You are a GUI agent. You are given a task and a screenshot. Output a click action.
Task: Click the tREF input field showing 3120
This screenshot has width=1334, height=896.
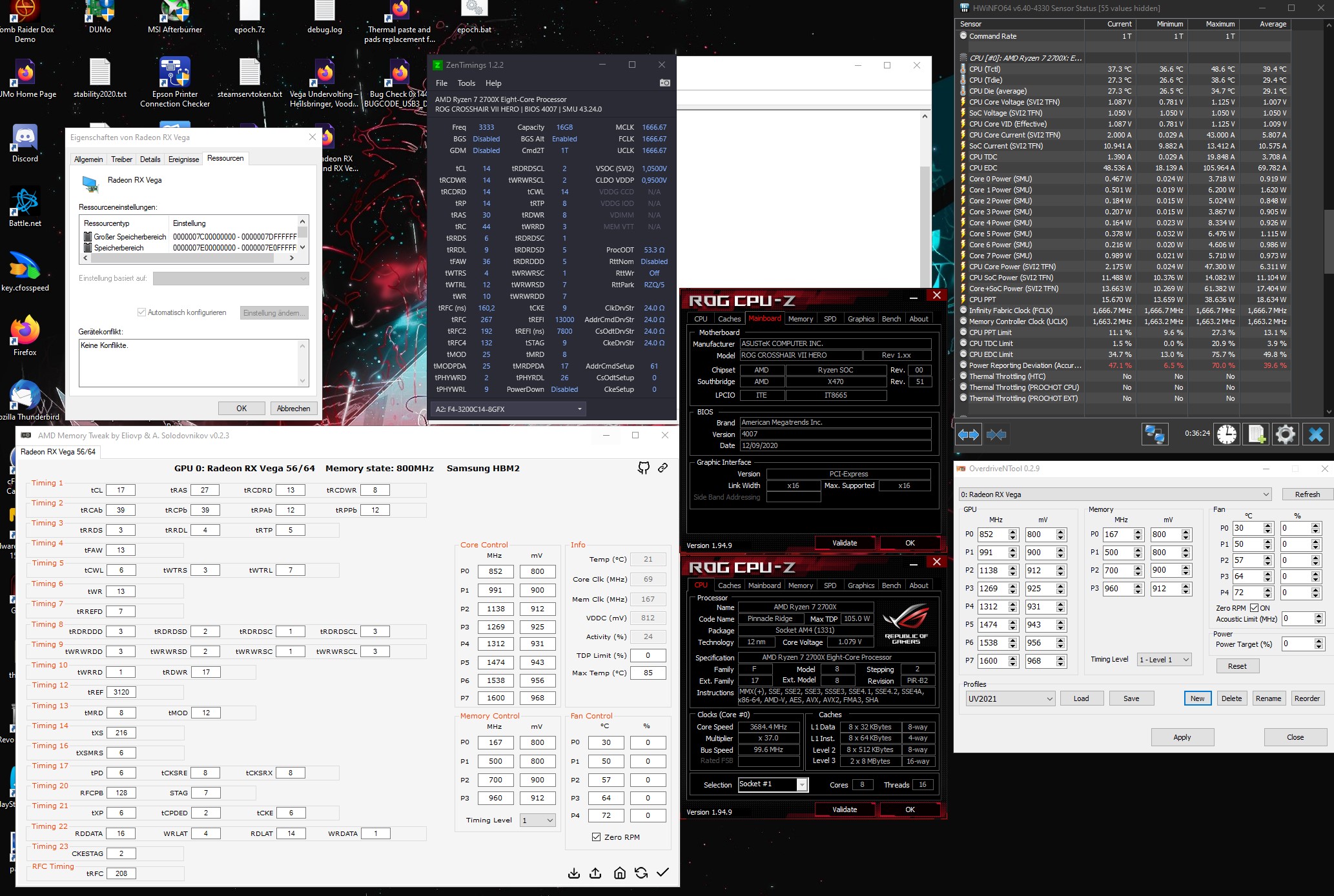pyautogui.click(x=121, y=692)
